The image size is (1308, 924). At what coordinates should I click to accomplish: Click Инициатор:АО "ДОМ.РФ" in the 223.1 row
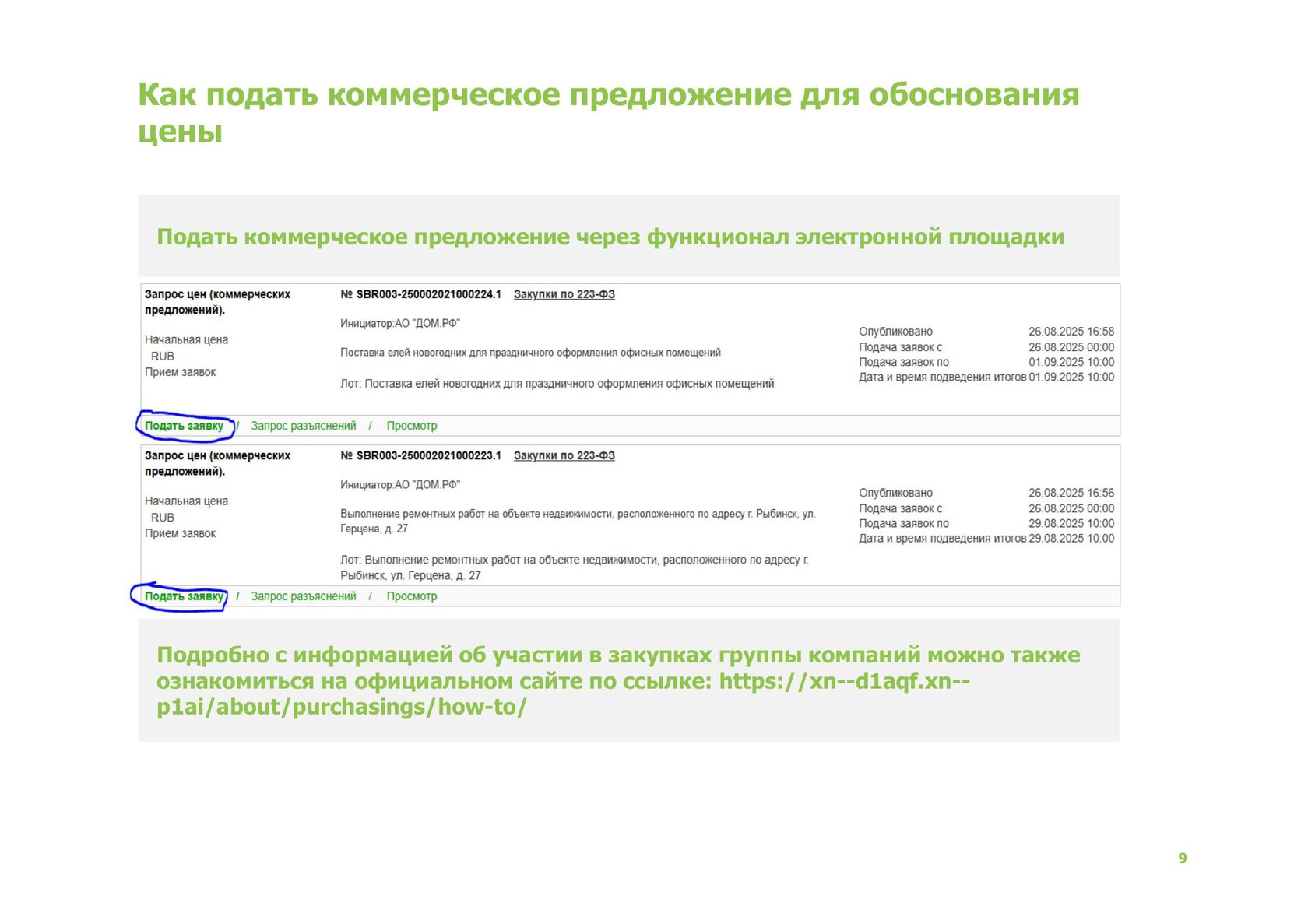tap(400, 484)
